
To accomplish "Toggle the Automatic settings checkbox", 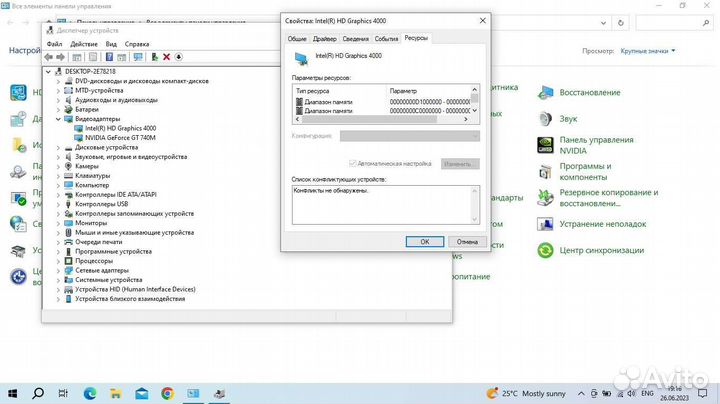I will [x=353, y=163].
